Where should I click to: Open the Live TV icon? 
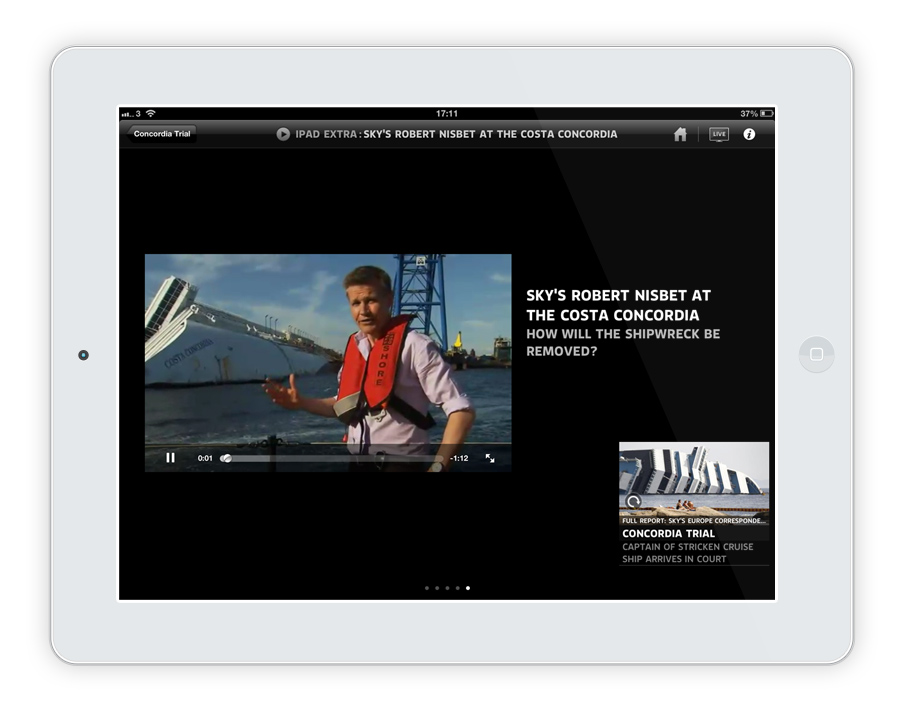tap(719, 134)
